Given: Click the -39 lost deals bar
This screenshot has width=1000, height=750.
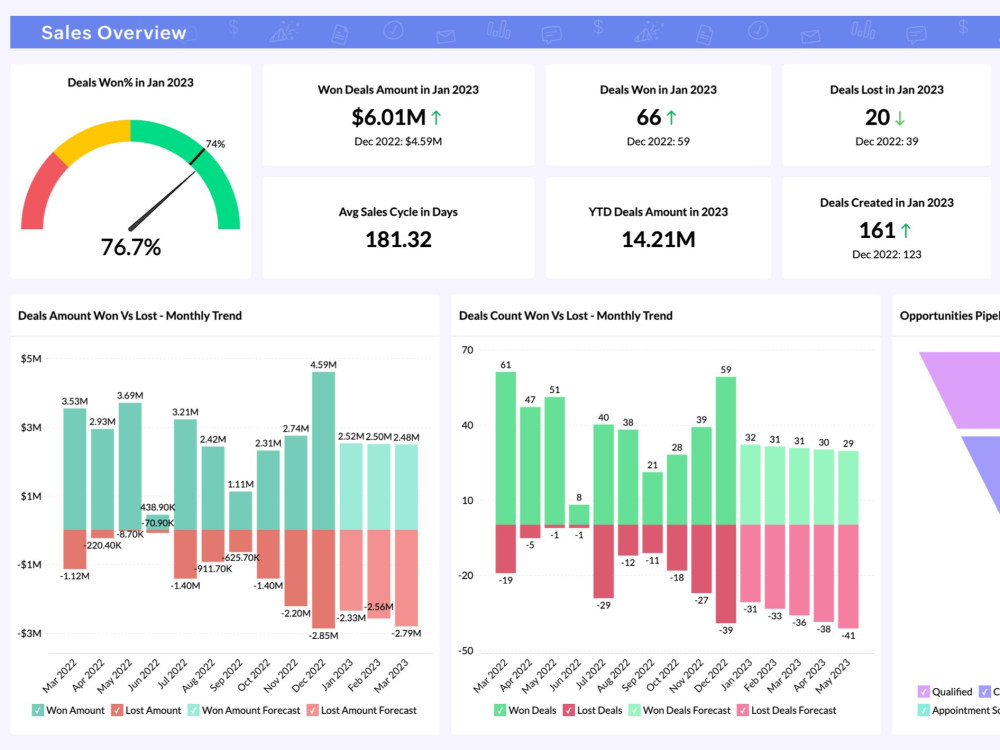Looking at the screenshot, I should (726, 574).
